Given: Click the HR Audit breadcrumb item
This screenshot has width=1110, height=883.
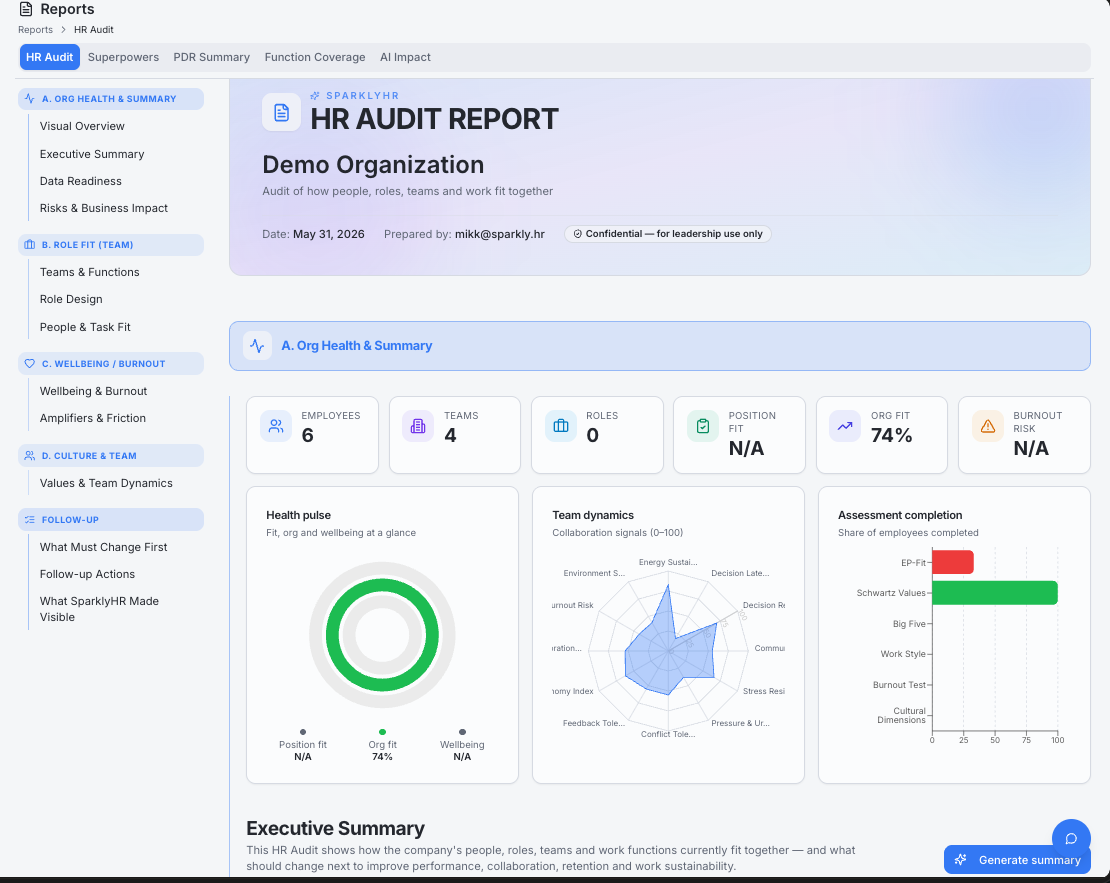Looking at the screenshot, I should tap(93, 30).
